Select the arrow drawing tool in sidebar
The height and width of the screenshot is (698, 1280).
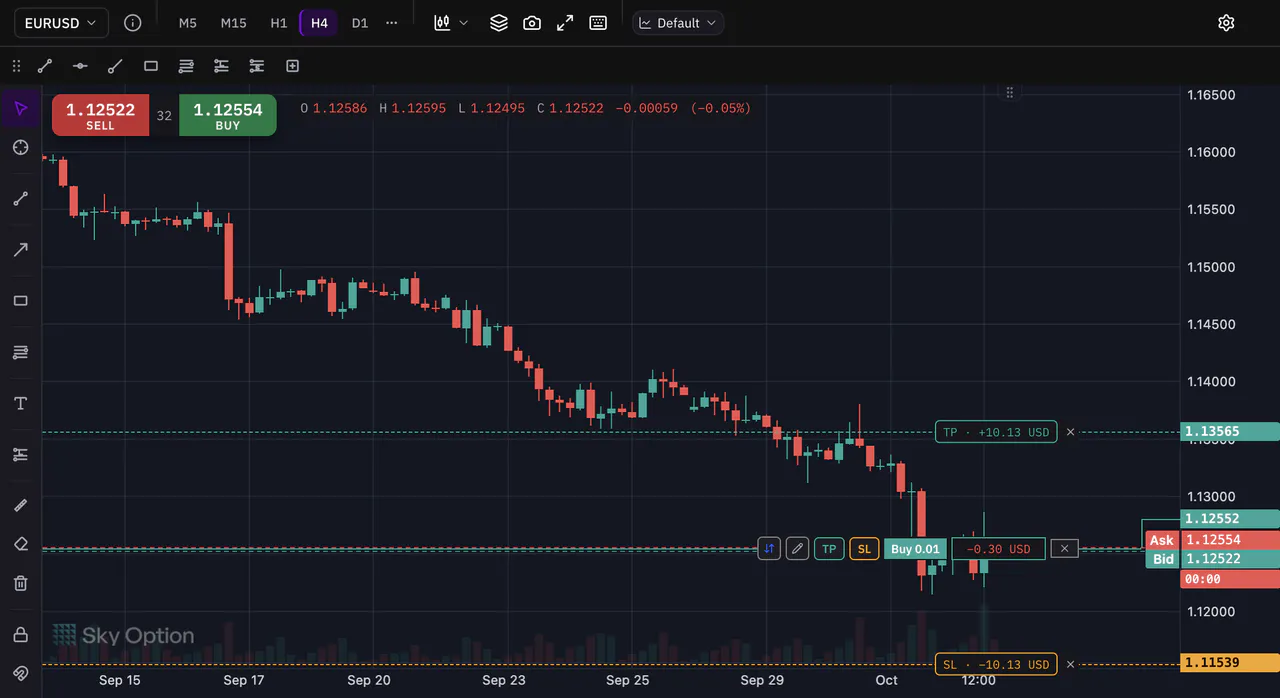tap(21, 249)
